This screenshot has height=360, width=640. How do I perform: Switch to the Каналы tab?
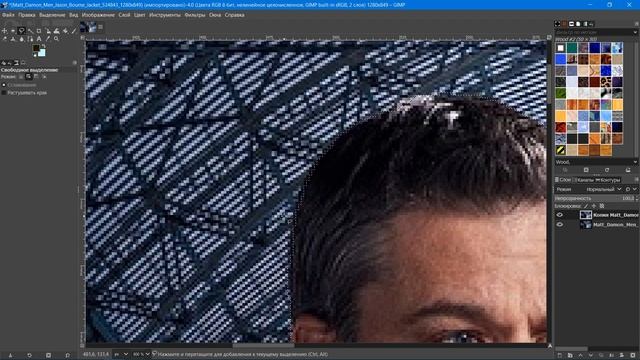[585, 180]
